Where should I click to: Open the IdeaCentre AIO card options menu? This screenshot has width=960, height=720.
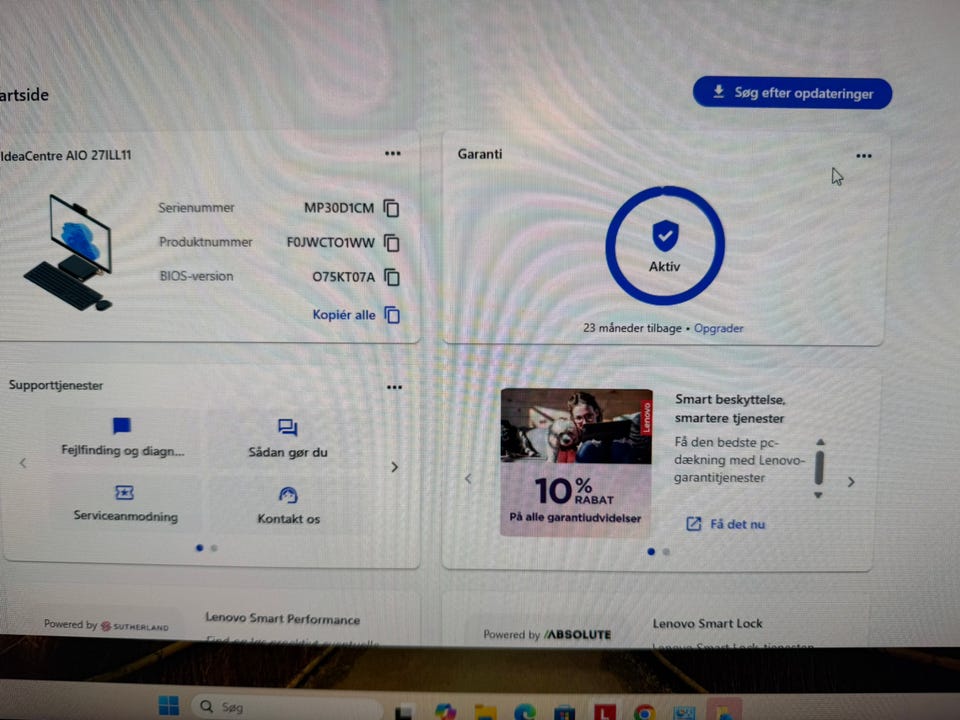click(392, 153)
